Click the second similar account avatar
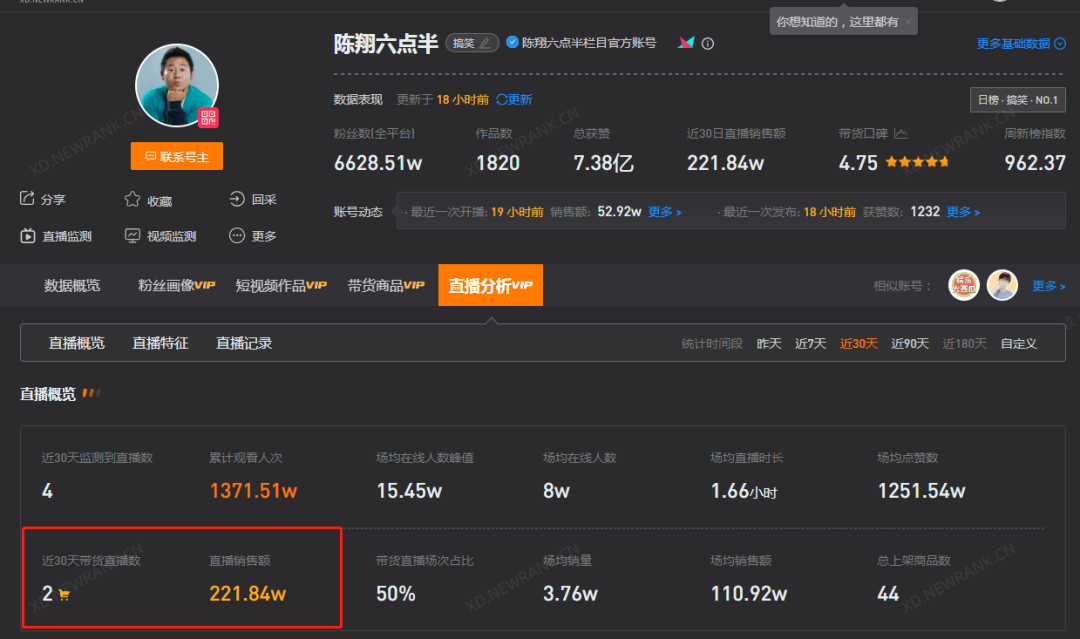The width and height of the screenshot is (1080, 639). point(1002,285)
